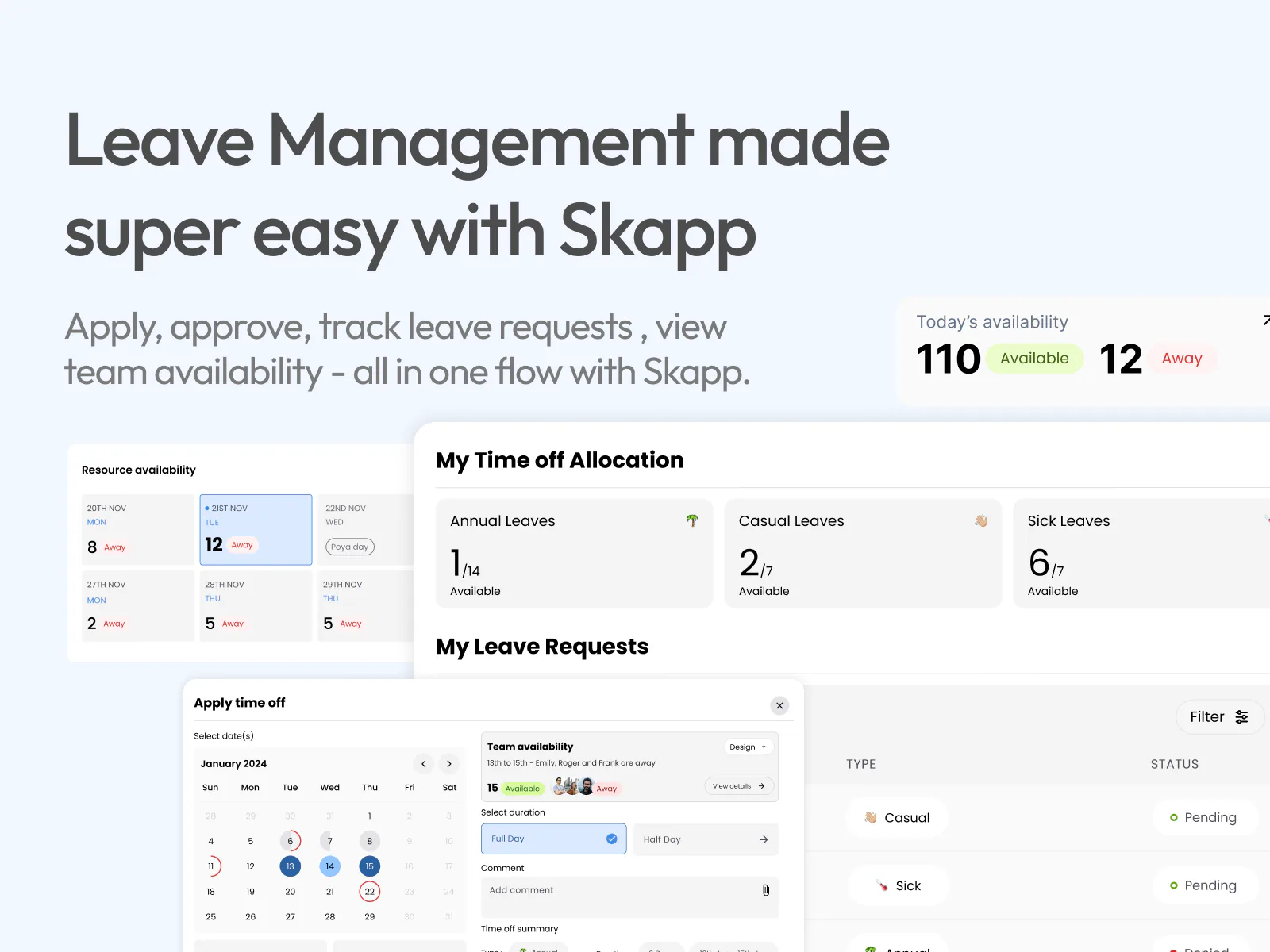Select the Full Day duration option
Viewport: 1270px width, 952px height.
[x=553, y=839]
